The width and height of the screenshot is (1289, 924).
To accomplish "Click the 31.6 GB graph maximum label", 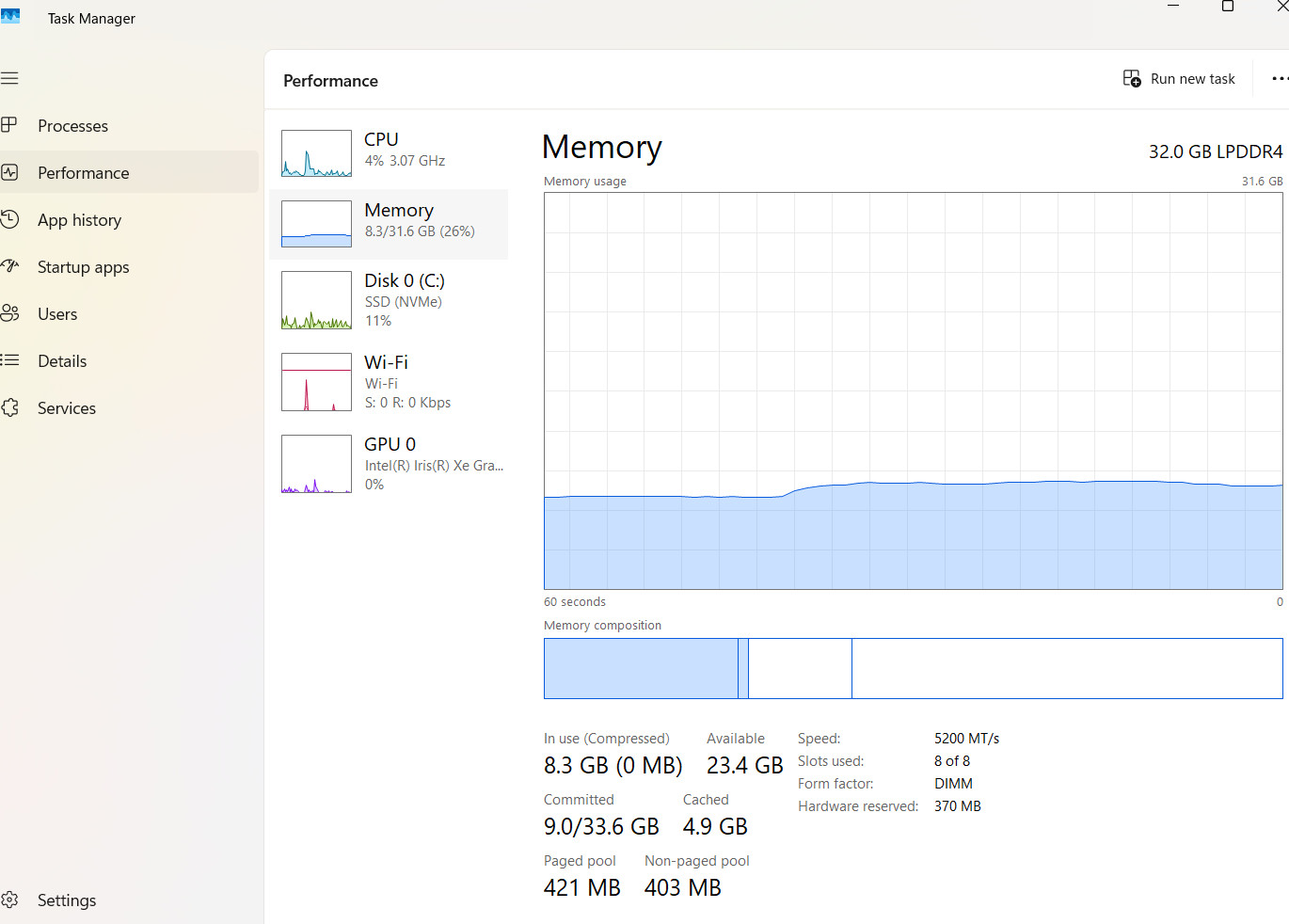I will [1262, 182].
